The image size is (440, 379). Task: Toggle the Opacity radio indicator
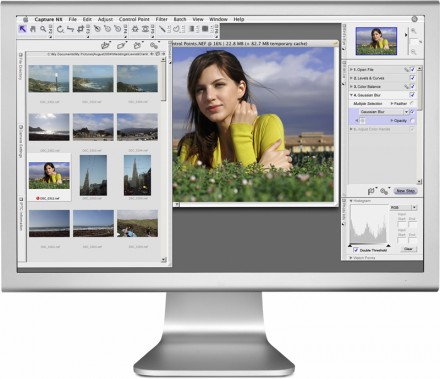pos(412,121)
